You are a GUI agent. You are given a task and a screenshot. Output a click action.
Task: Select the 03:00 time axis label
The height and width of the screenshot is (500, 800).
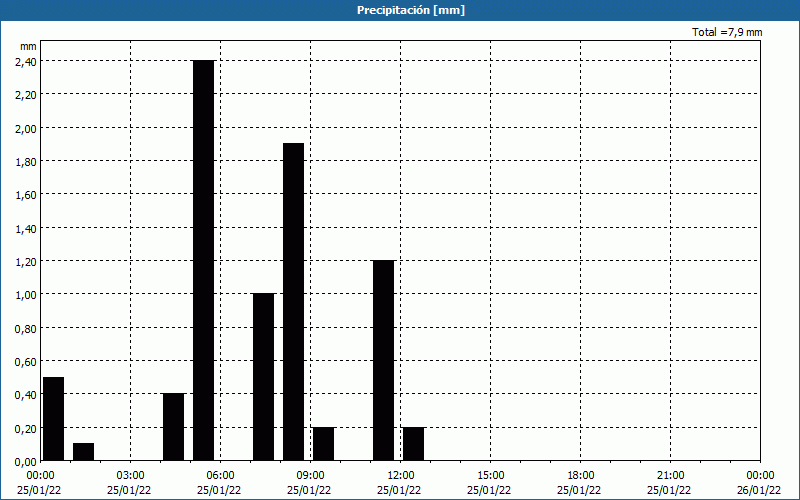[131, 476]
